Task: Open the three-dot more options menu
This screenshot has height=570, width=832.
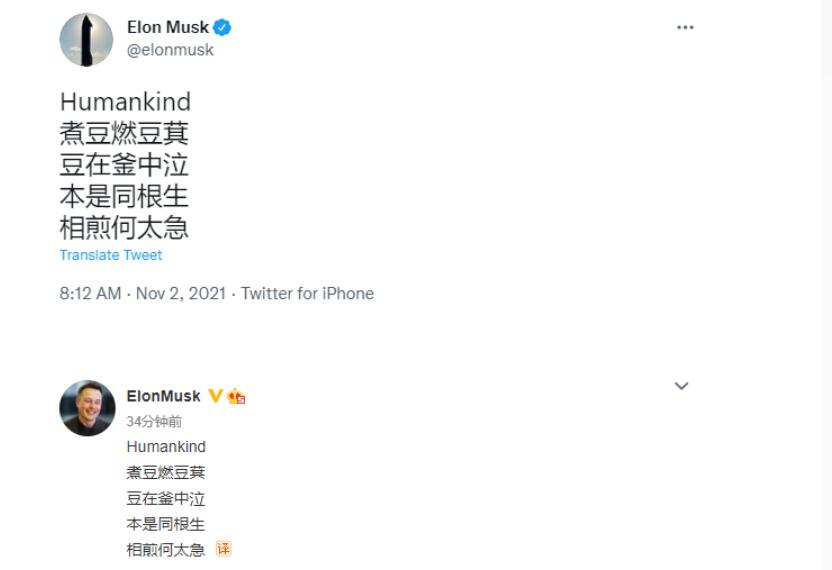Action: 685,28
